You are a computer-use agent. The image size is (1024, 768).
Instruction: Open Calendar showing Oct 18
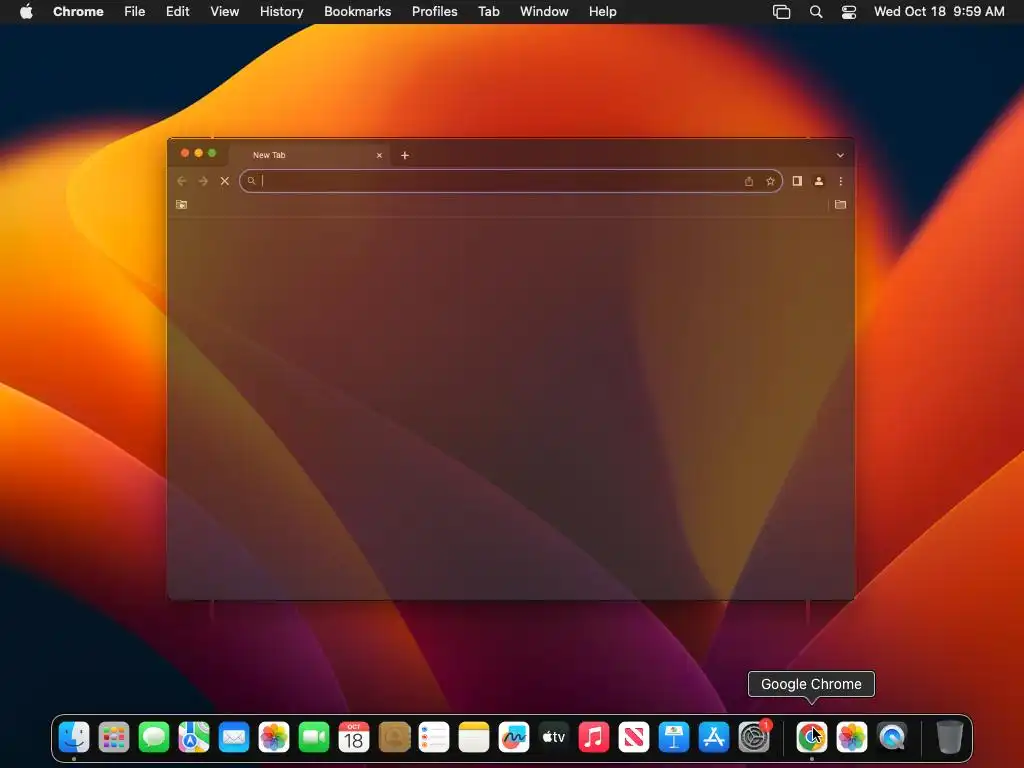coord(354,737)
